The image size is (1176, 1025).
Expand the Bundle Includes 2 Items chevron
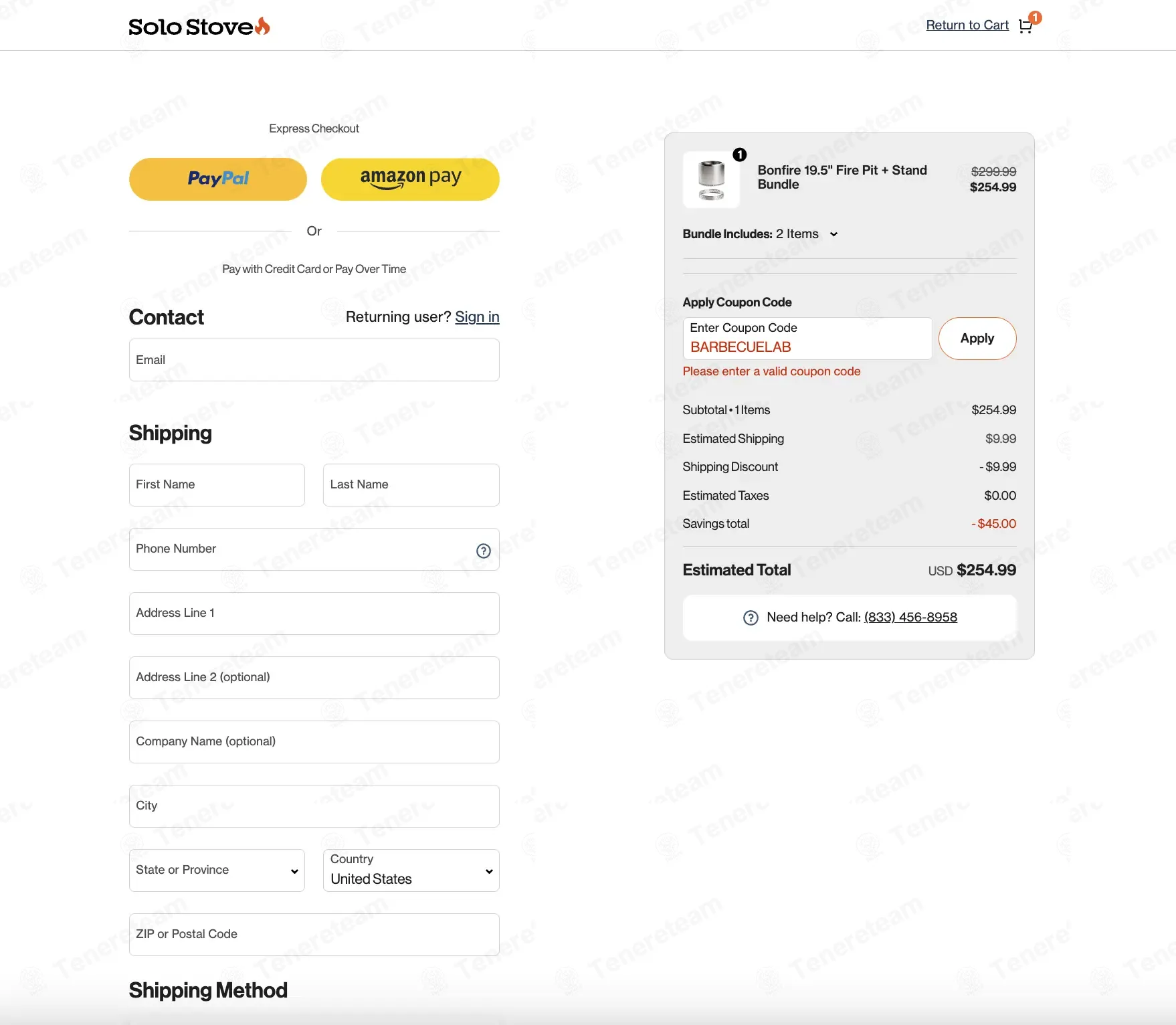click(x=834, y=234)
